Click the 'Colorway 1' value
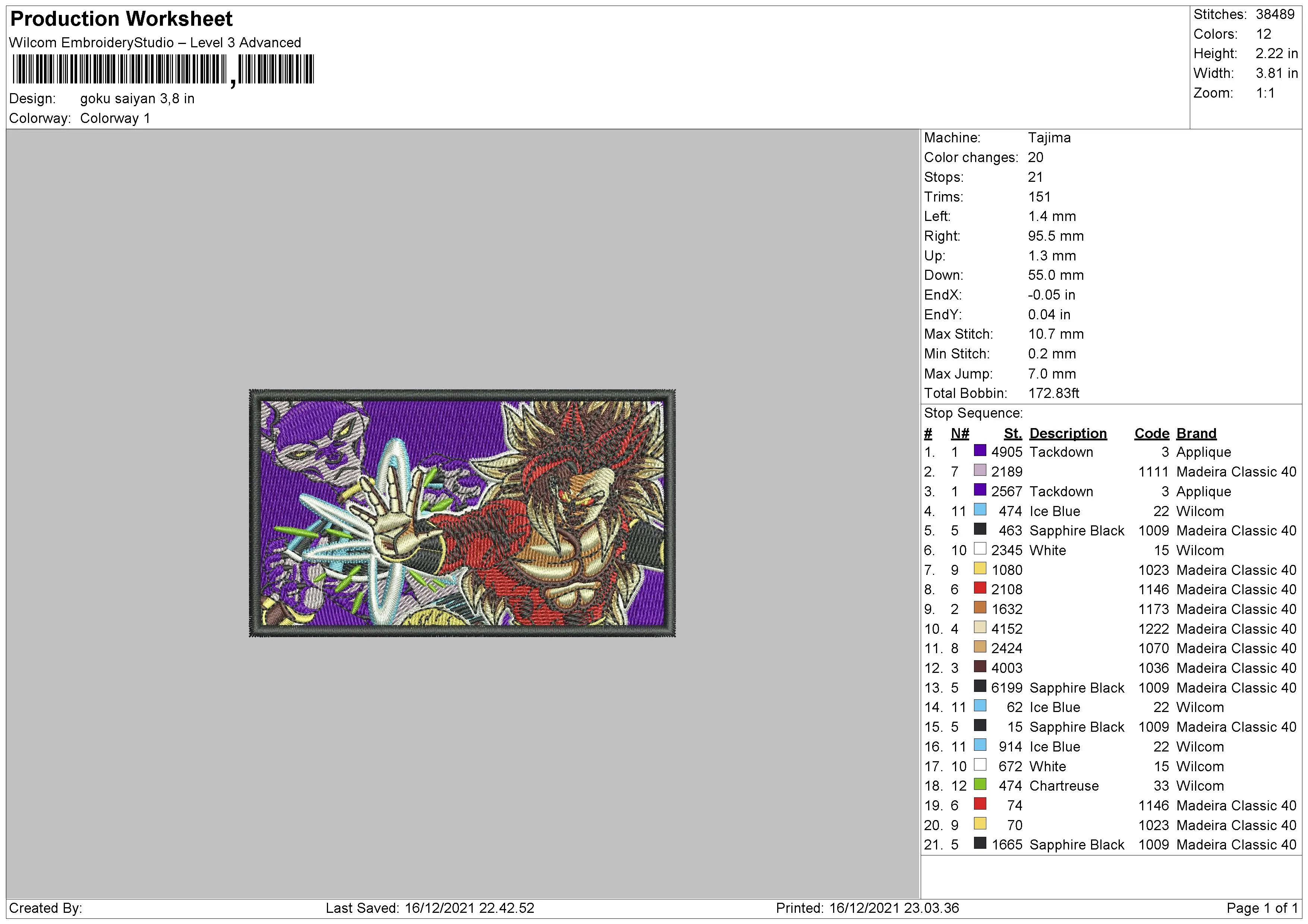 point(115,118)
